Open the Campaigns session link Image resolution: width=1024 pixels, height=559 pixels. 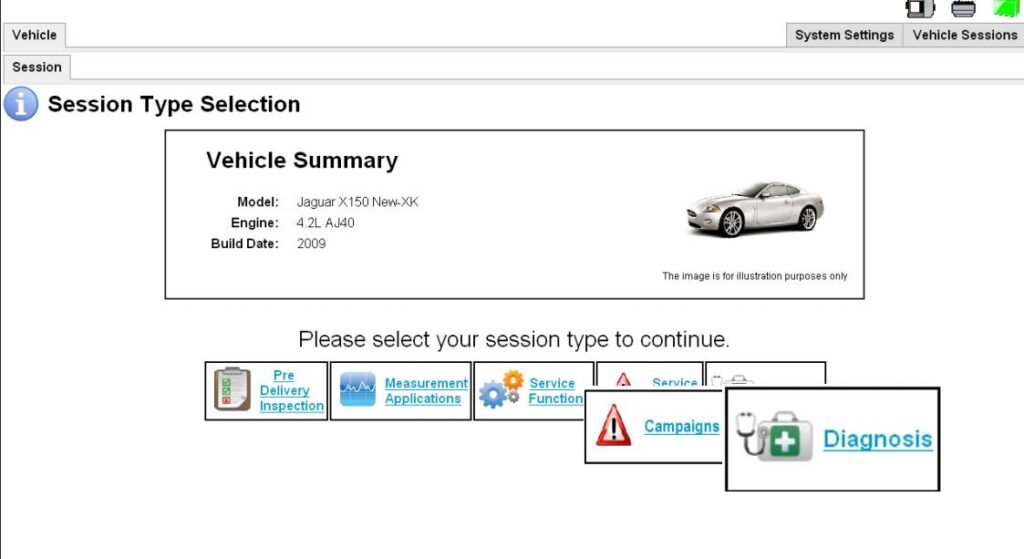pyautogui.click(x=681, y=427)
